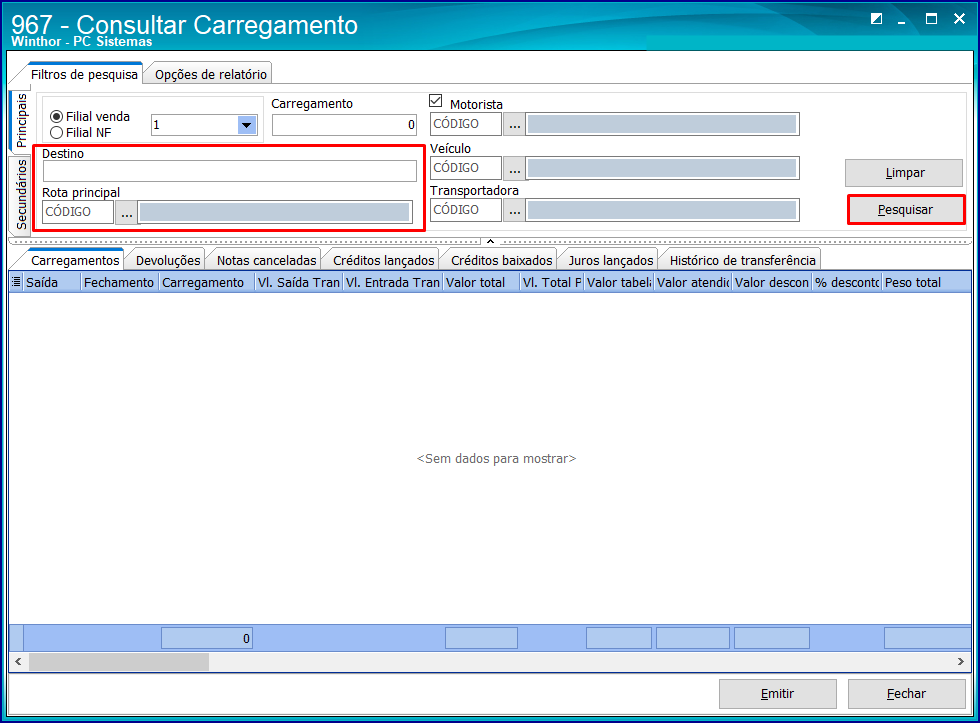This screenshot has height=723, width=980.
Task: Close the Consultar Carregamento window
Action: [x=959, y=19]
